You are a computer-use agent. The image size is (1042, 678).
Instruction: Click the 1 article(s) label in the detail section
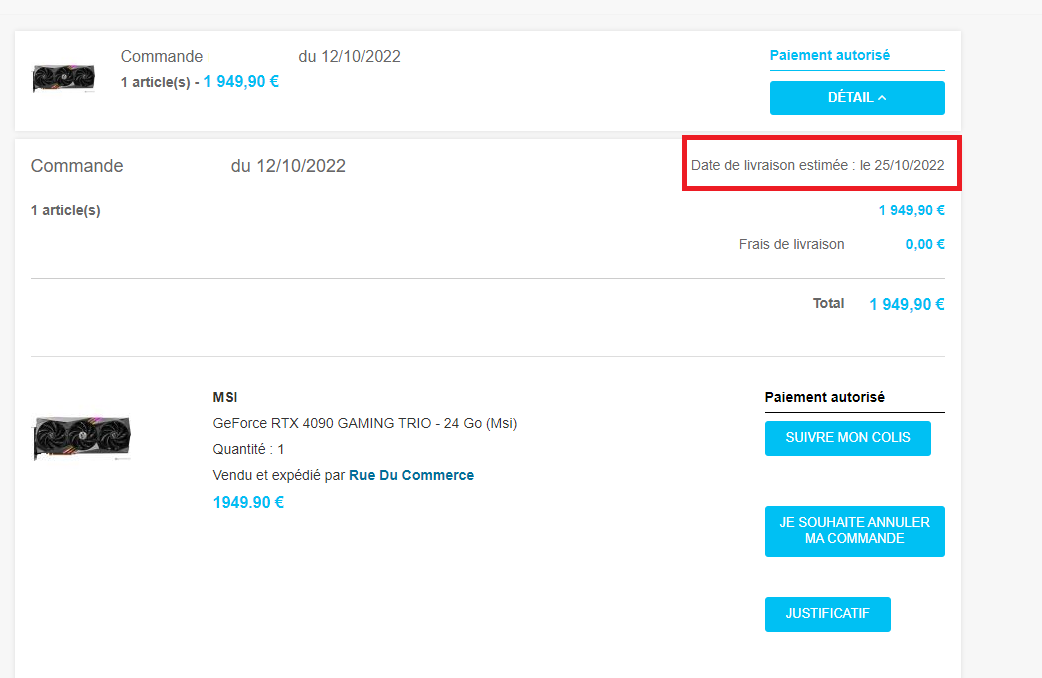coord(65,210)
